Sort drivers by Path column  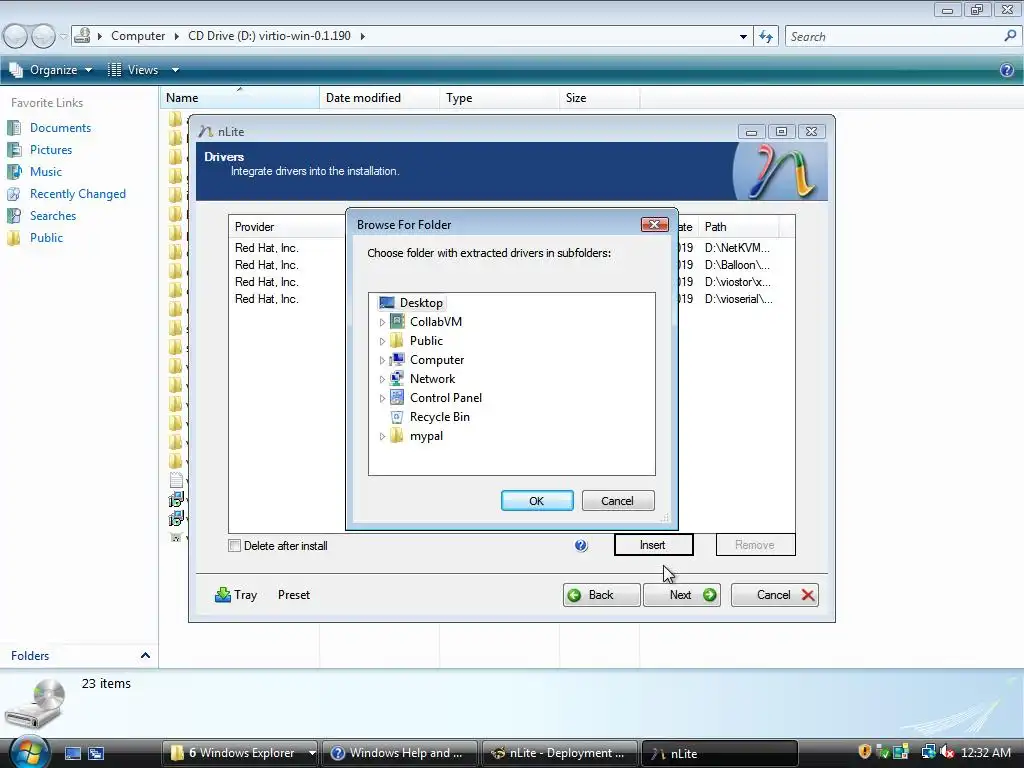click(x=739, y=227)
